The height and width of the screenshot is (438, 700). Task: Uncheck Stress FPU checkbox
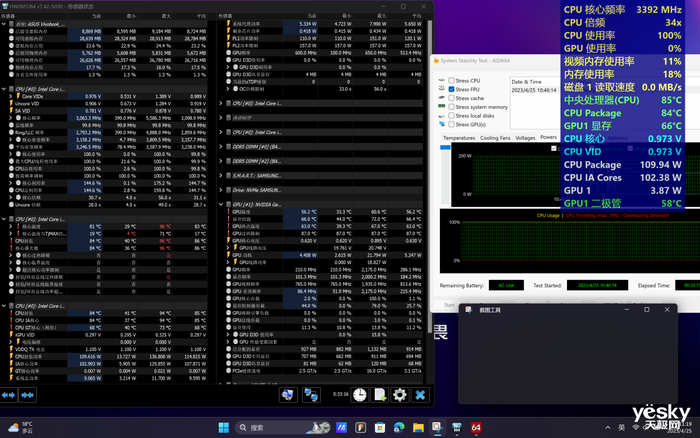point(452,89)
